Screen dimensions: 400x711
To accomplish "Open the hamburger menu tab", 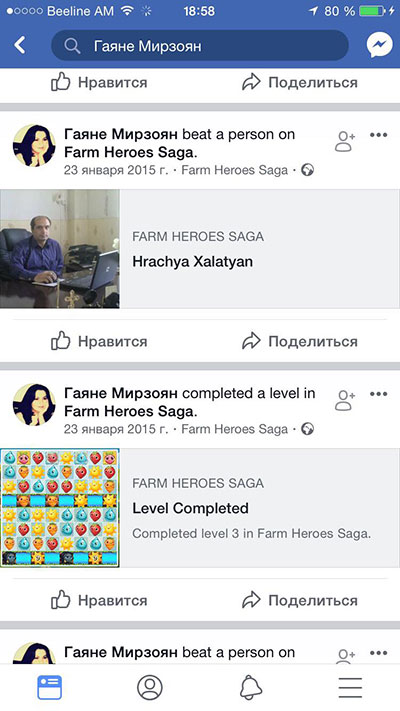I will coord(350,687).
